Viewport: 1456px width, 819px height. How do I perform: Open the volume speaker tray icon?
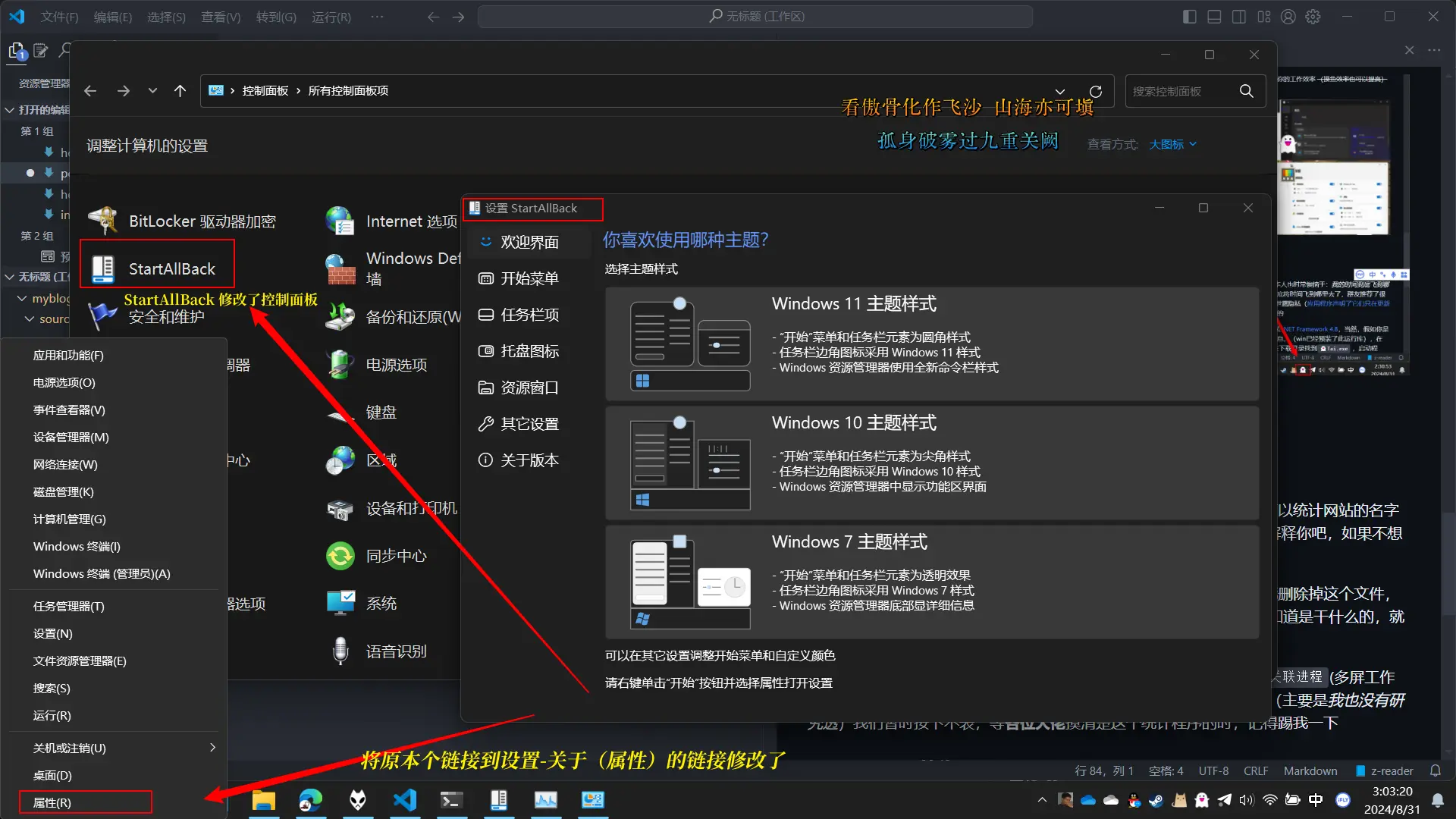1247,800
